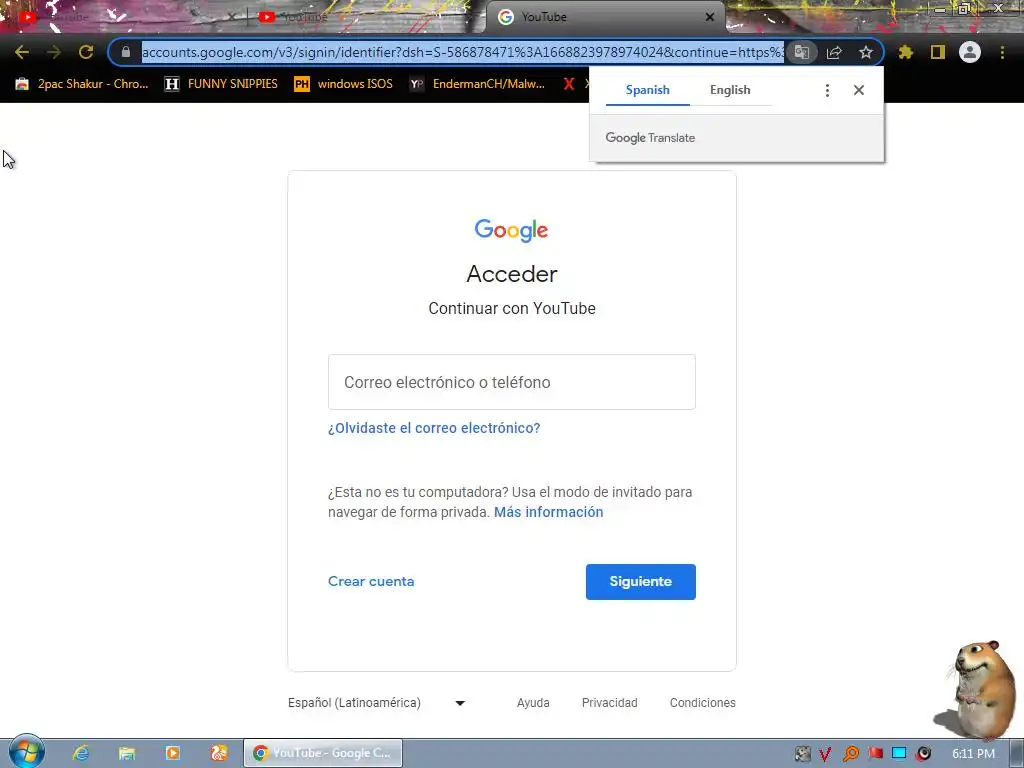Open the orange browser taskbar icon
The width and height of the screenshot is (1024, 768).
click(219, 753)
